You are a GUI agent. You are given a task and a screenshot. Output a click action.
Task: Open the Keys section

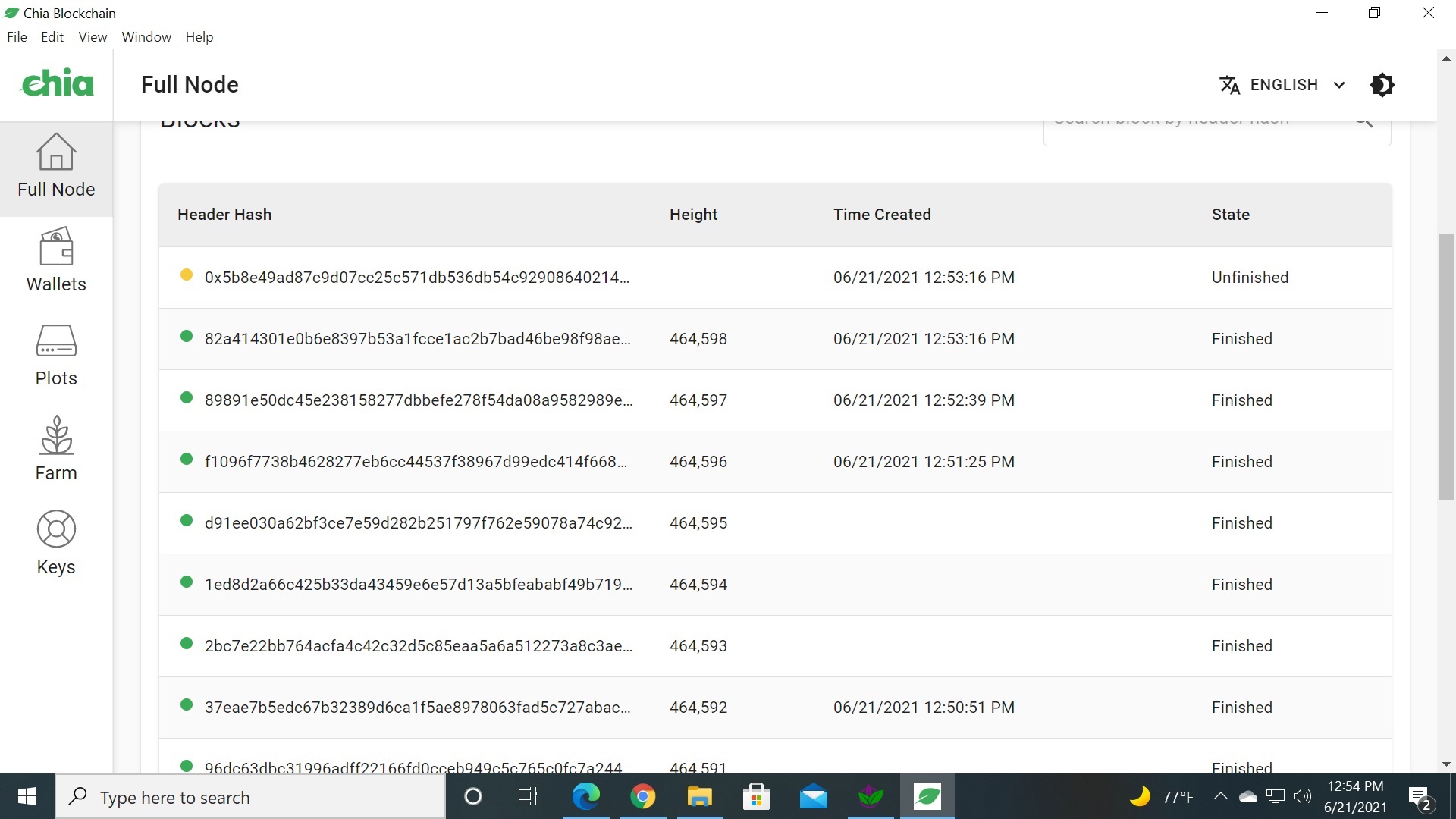[x=56, y=542]
